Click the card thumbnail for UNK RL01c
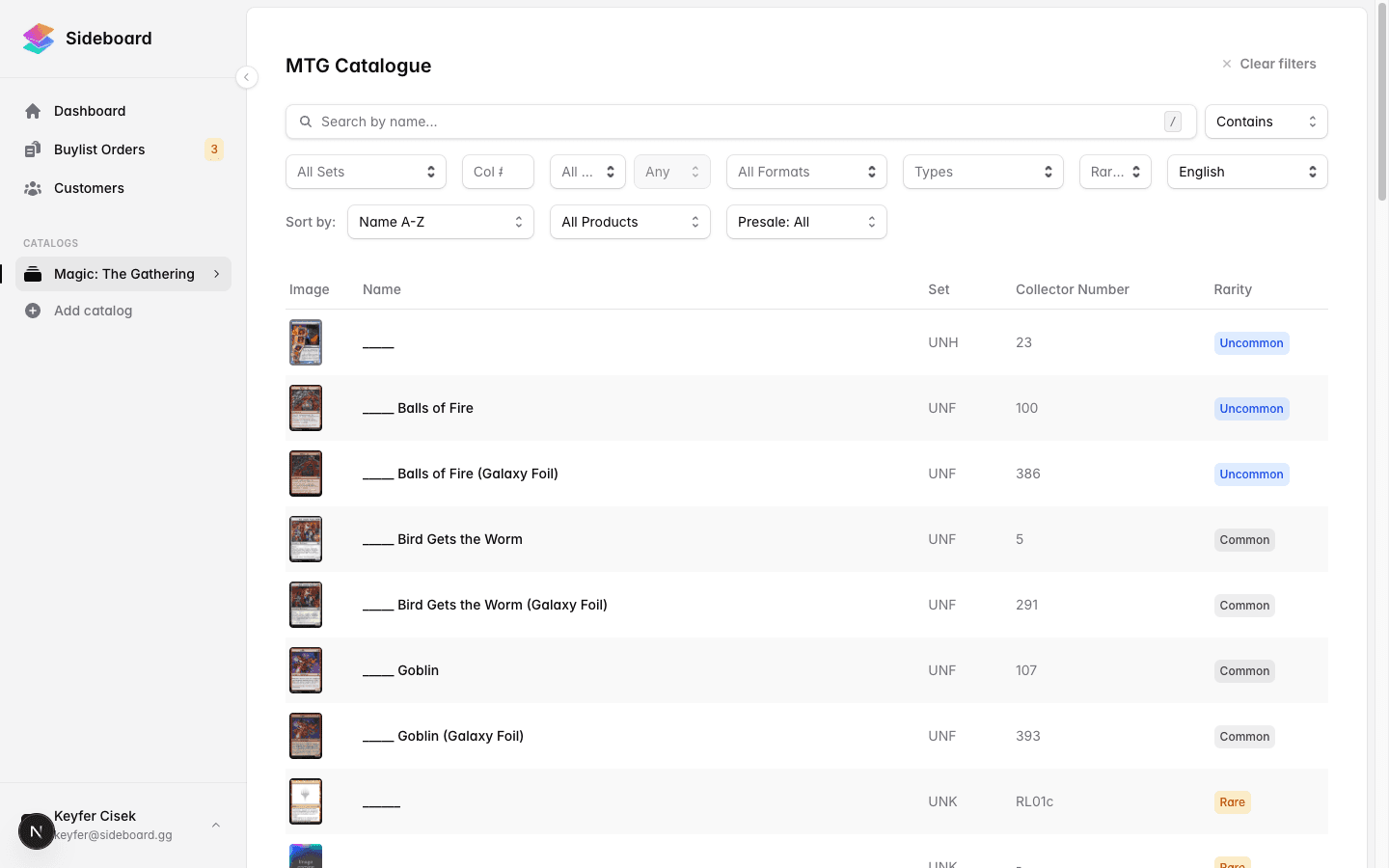 [306, 801]
